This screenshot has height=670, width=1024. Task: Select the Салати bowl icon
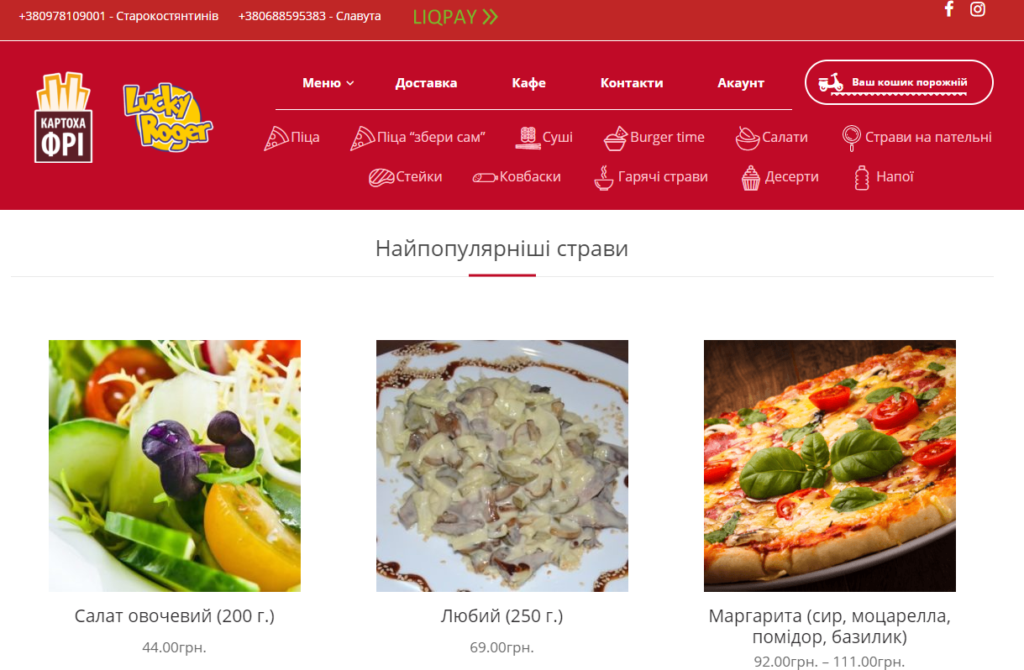748,138
